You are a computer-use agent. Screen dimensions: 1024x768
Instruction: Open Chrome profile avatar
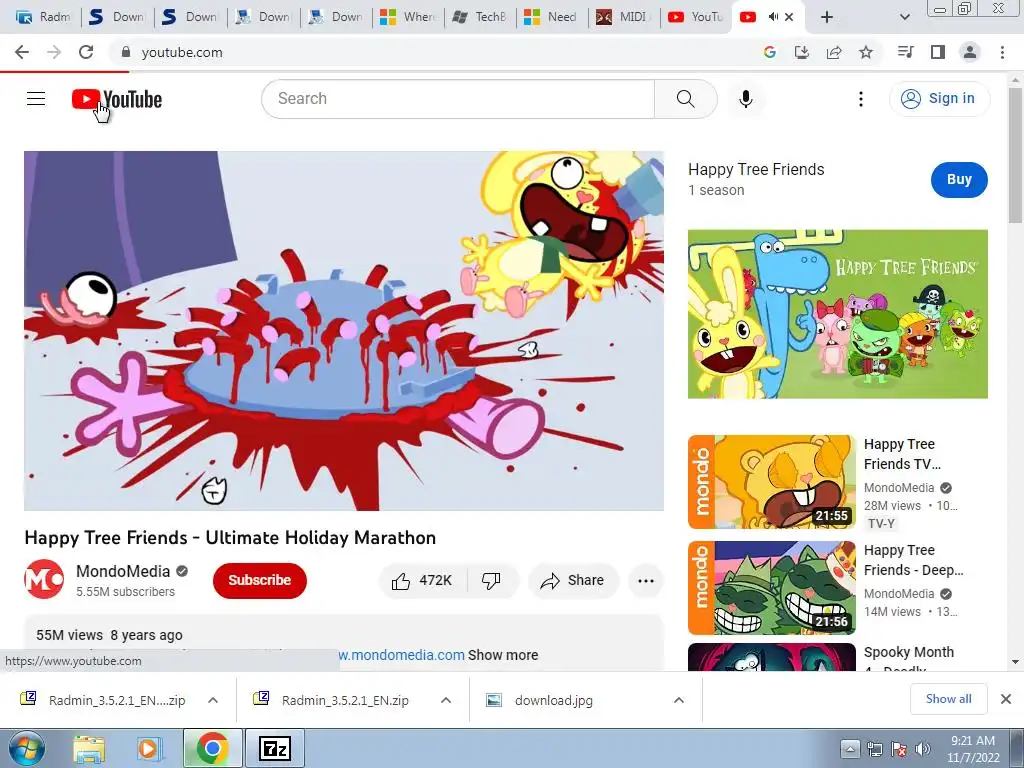pyautogui.click(x=970, y=52)
